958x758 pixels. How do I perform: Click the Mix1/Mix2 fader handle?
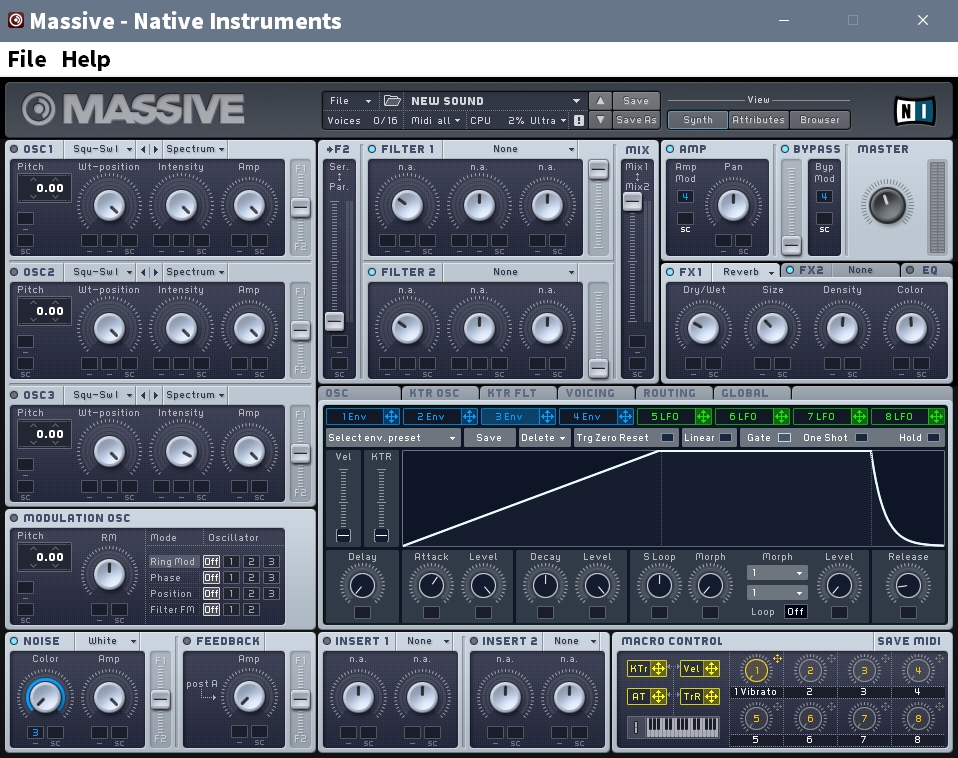click(x=632, y=202)
